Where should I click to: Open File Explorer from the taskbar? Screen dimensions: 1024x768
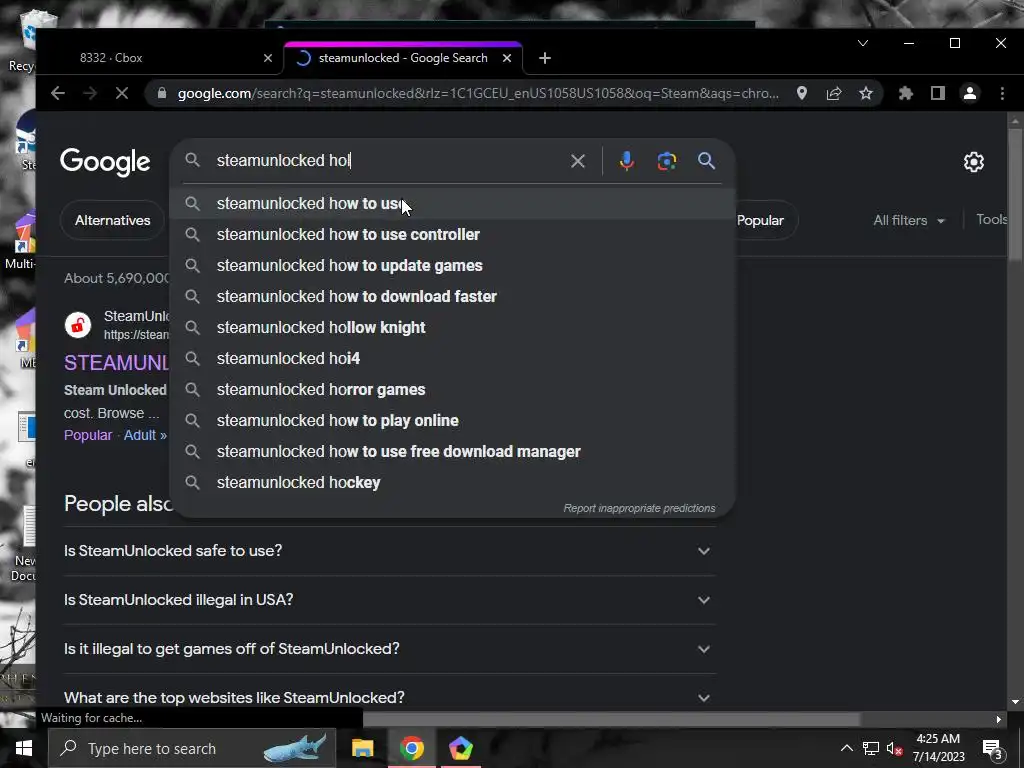point(362,748)
